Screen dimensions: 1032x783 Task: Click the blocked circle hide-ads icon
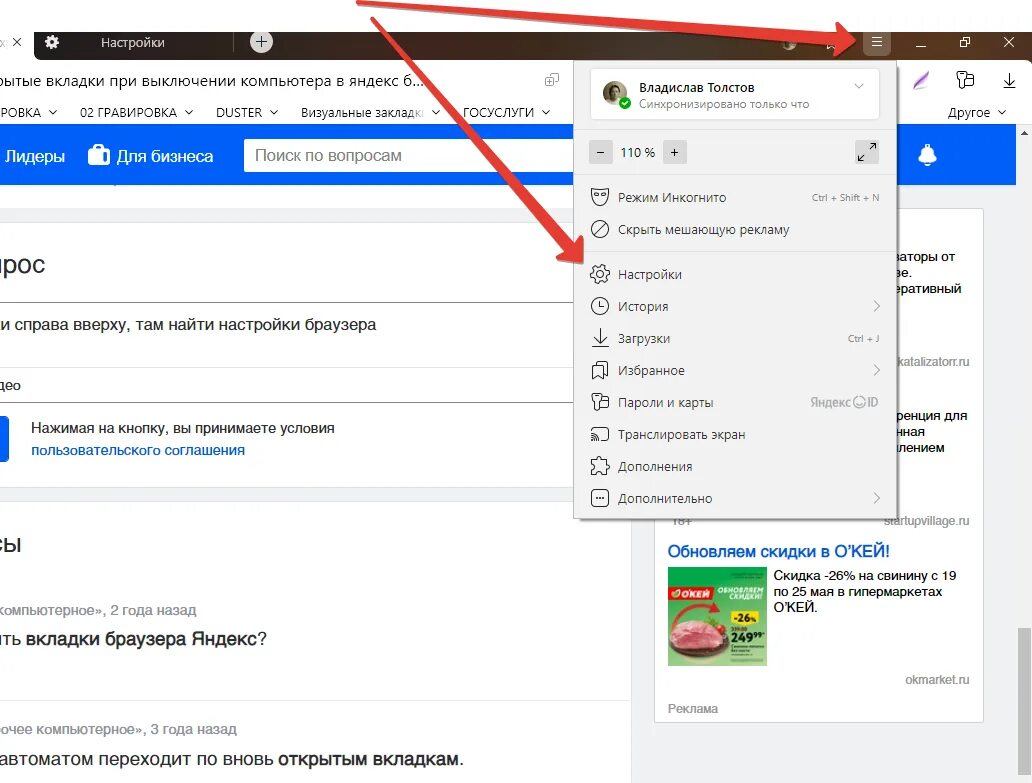tap(599, 229)
